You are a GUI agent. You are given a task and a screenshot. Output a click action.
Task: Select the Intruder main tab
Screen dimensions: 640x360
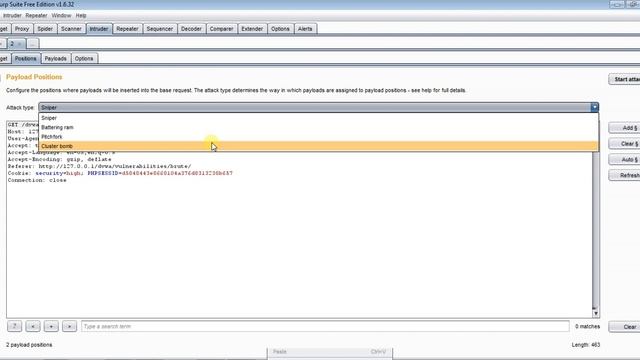pos(99,29)
